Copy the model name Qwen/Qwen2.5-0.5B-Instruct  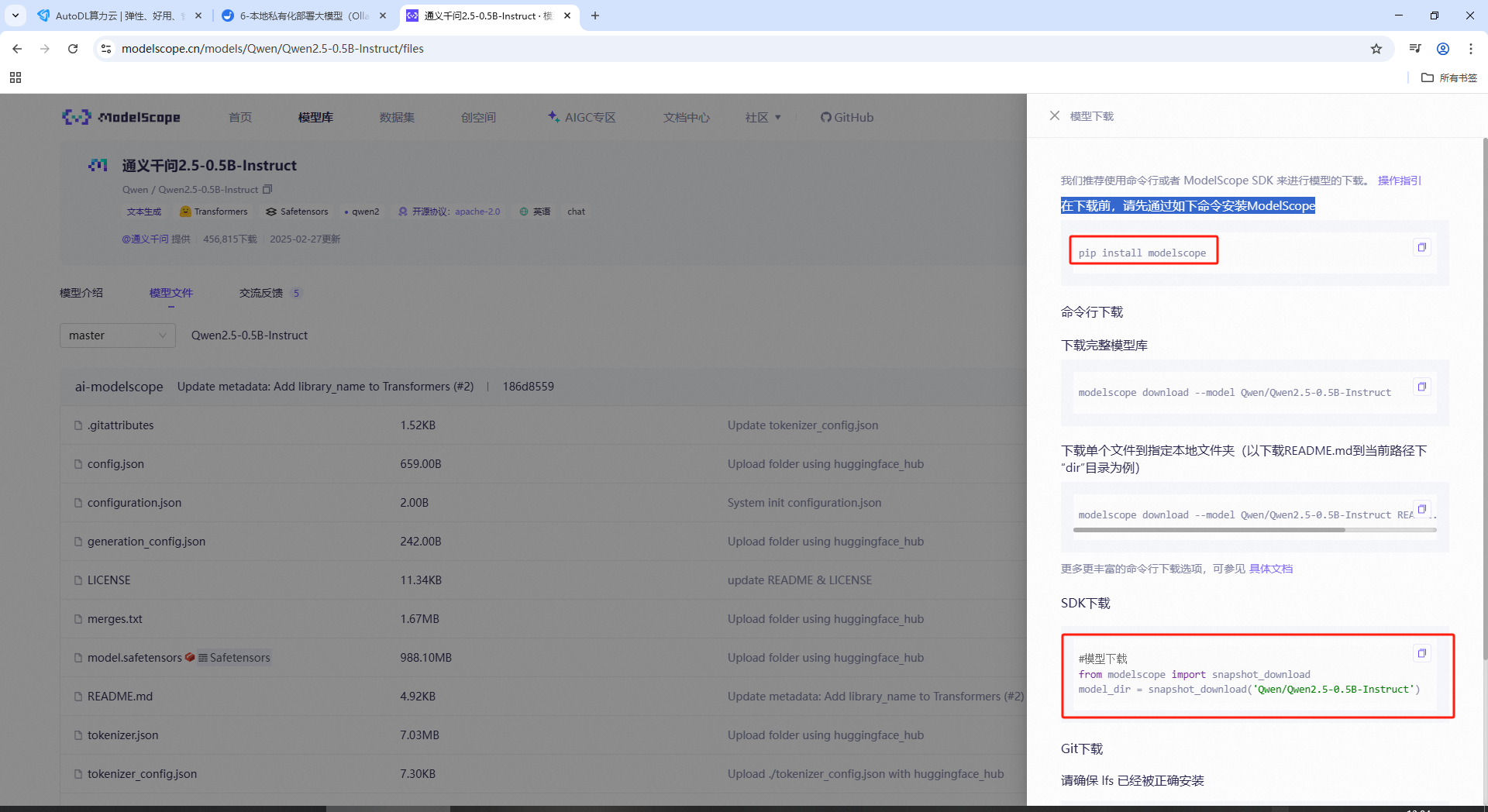pos(267,189)
